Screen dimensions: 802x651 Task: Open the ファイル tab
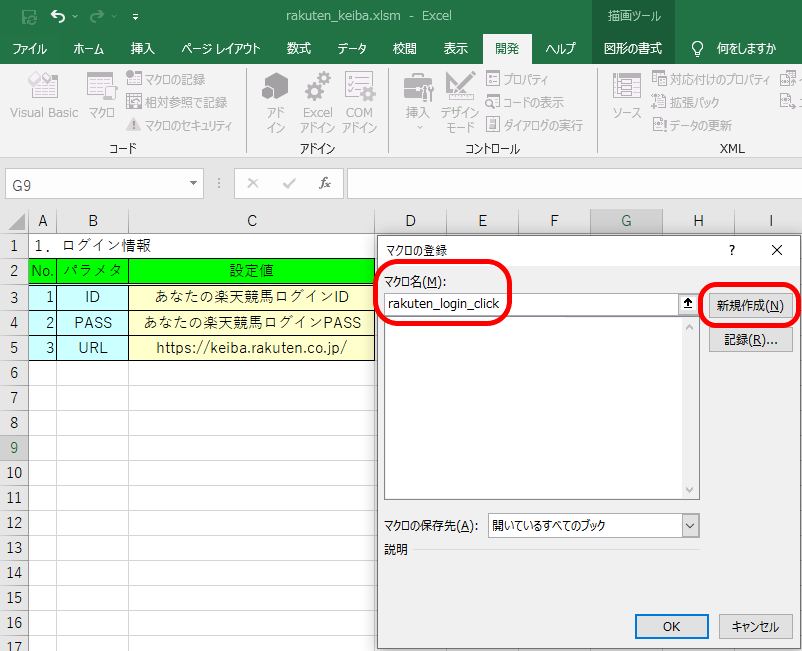[x=30, y=49]
